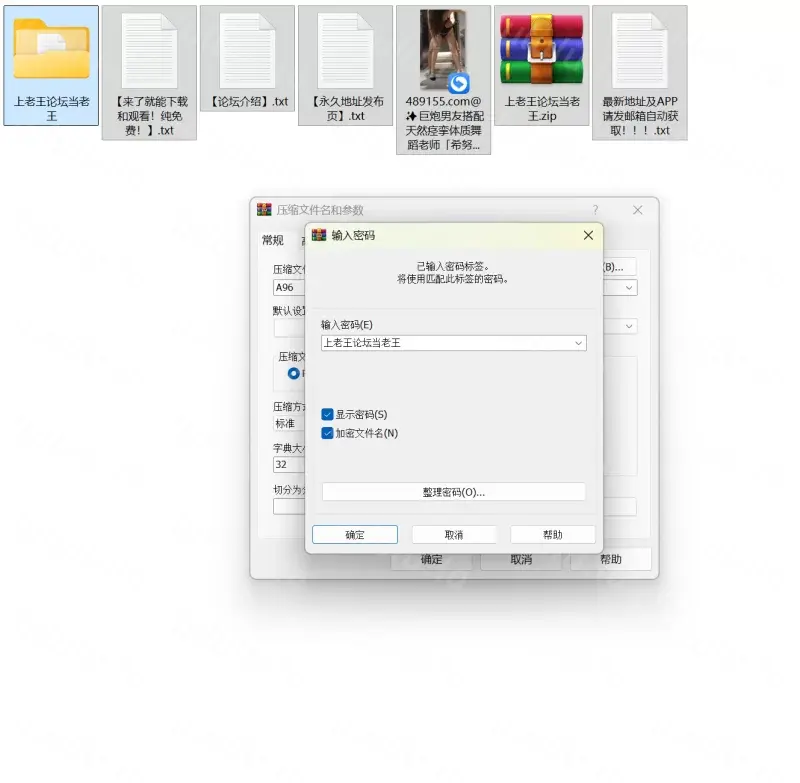Viewport: 800px width, 783px height.
Task: Click the WinRAR icon in 输入密码 title bar
Action: [319, 235]
